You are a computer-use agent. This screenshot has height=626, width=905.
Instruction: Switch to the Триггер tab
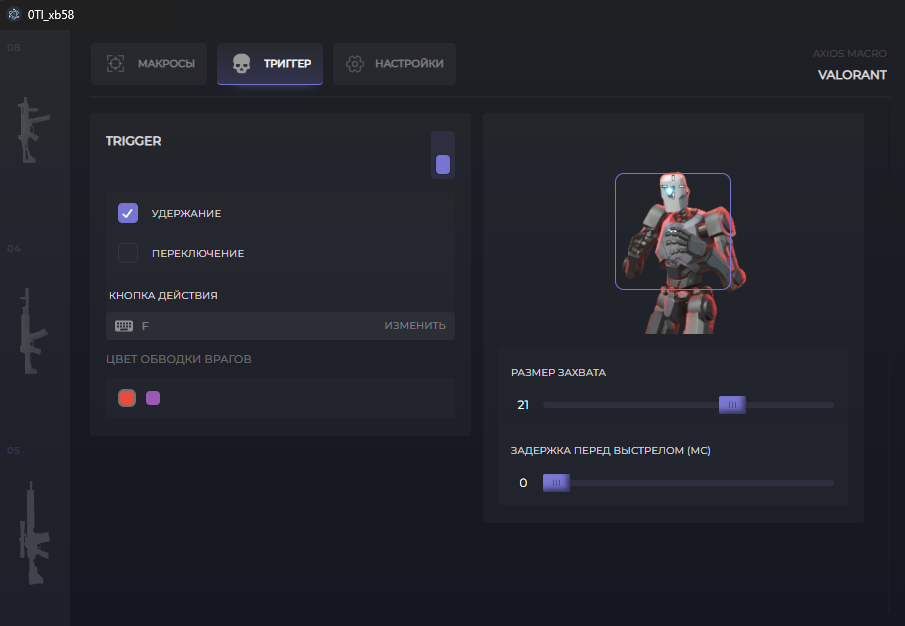pos(270,63)
